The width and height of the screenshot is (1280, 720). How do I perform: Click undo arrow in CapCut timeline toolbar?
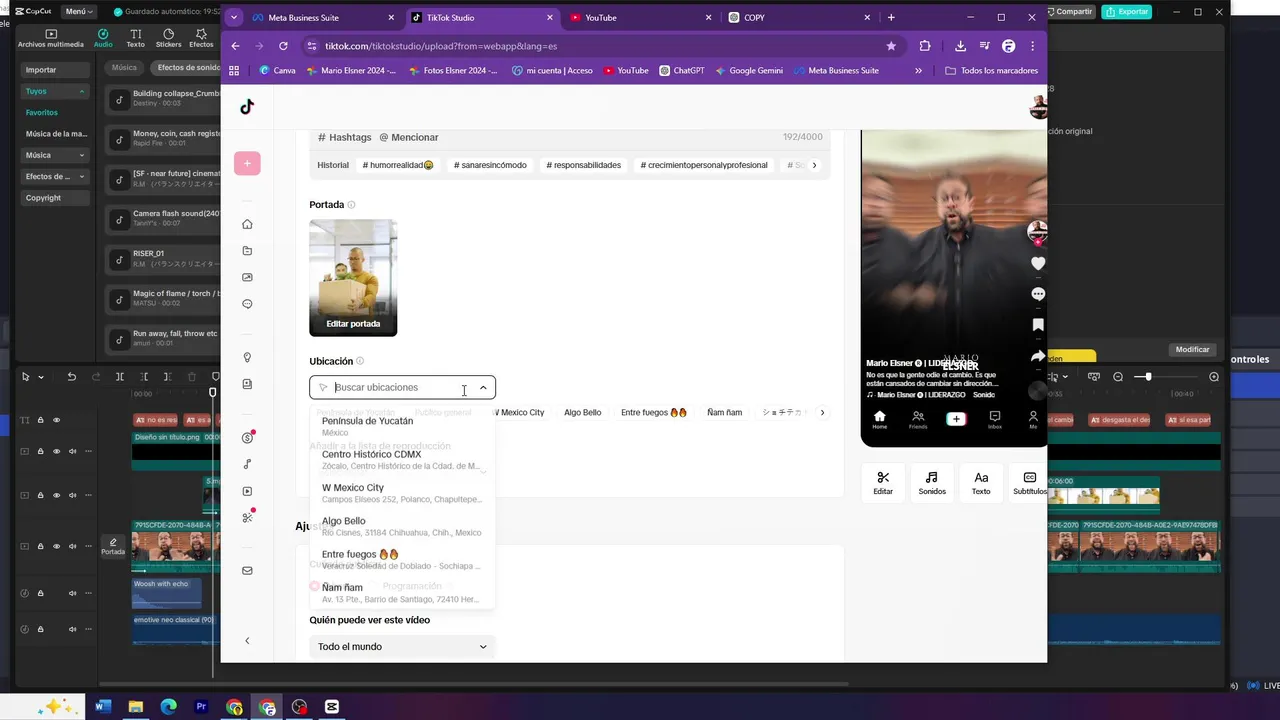point(71,377)
